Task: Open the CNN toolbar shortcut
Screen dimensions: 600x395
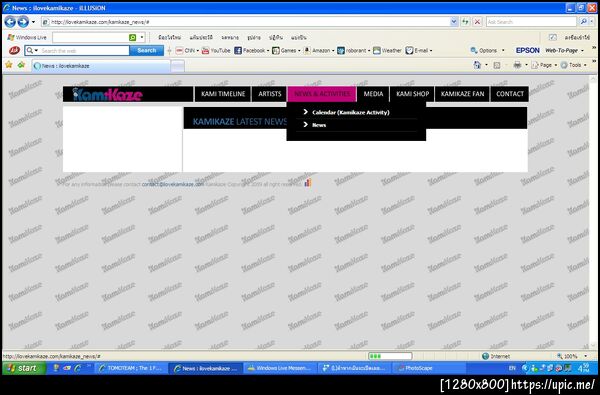Action: pyautogui.click(x=187, y=51)
